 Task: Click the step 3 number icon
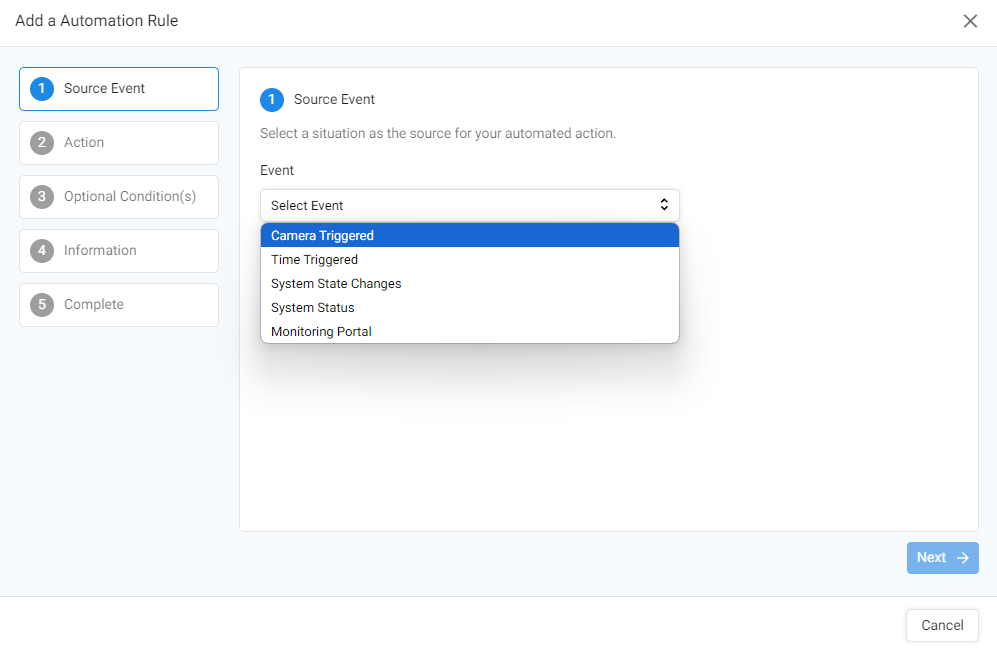[42, 197]
